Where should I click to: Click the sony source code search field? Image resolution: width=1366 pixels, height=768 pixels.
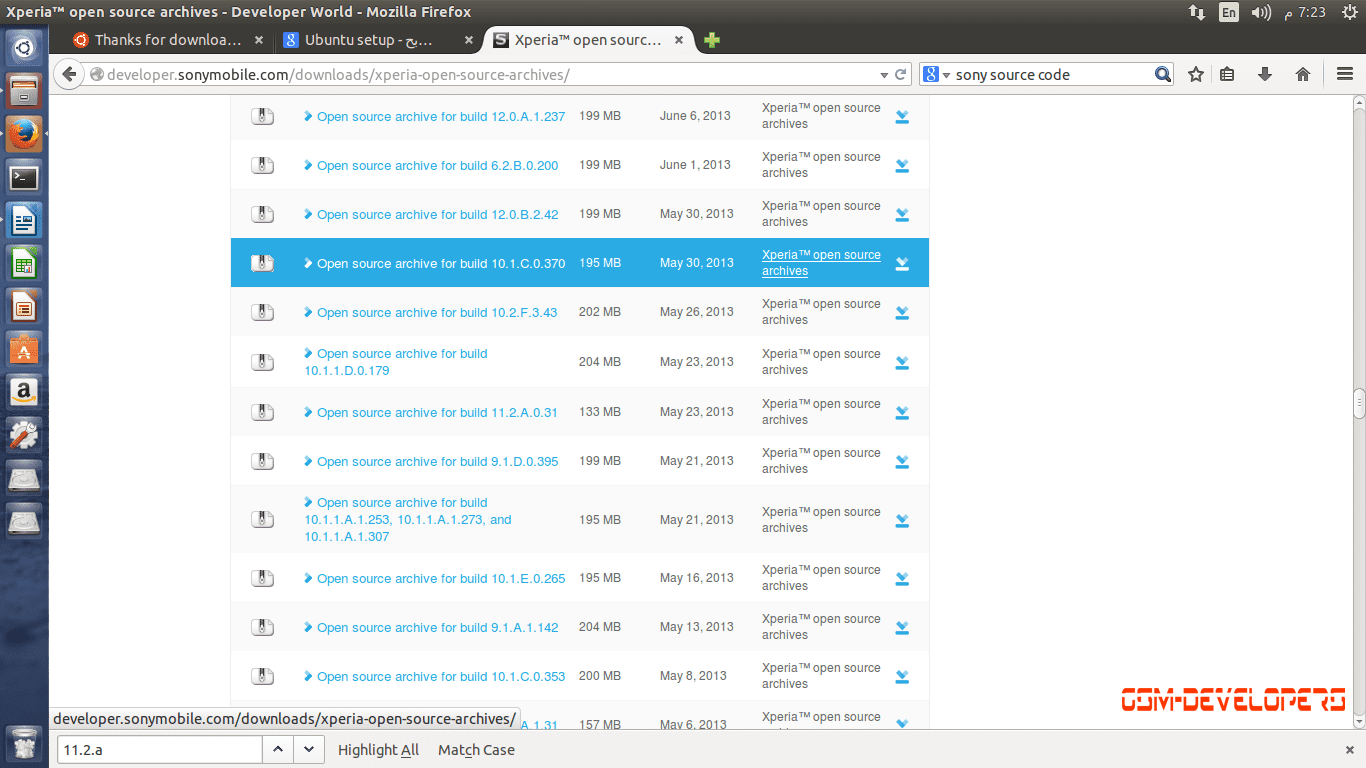[x=1052, y=75]
